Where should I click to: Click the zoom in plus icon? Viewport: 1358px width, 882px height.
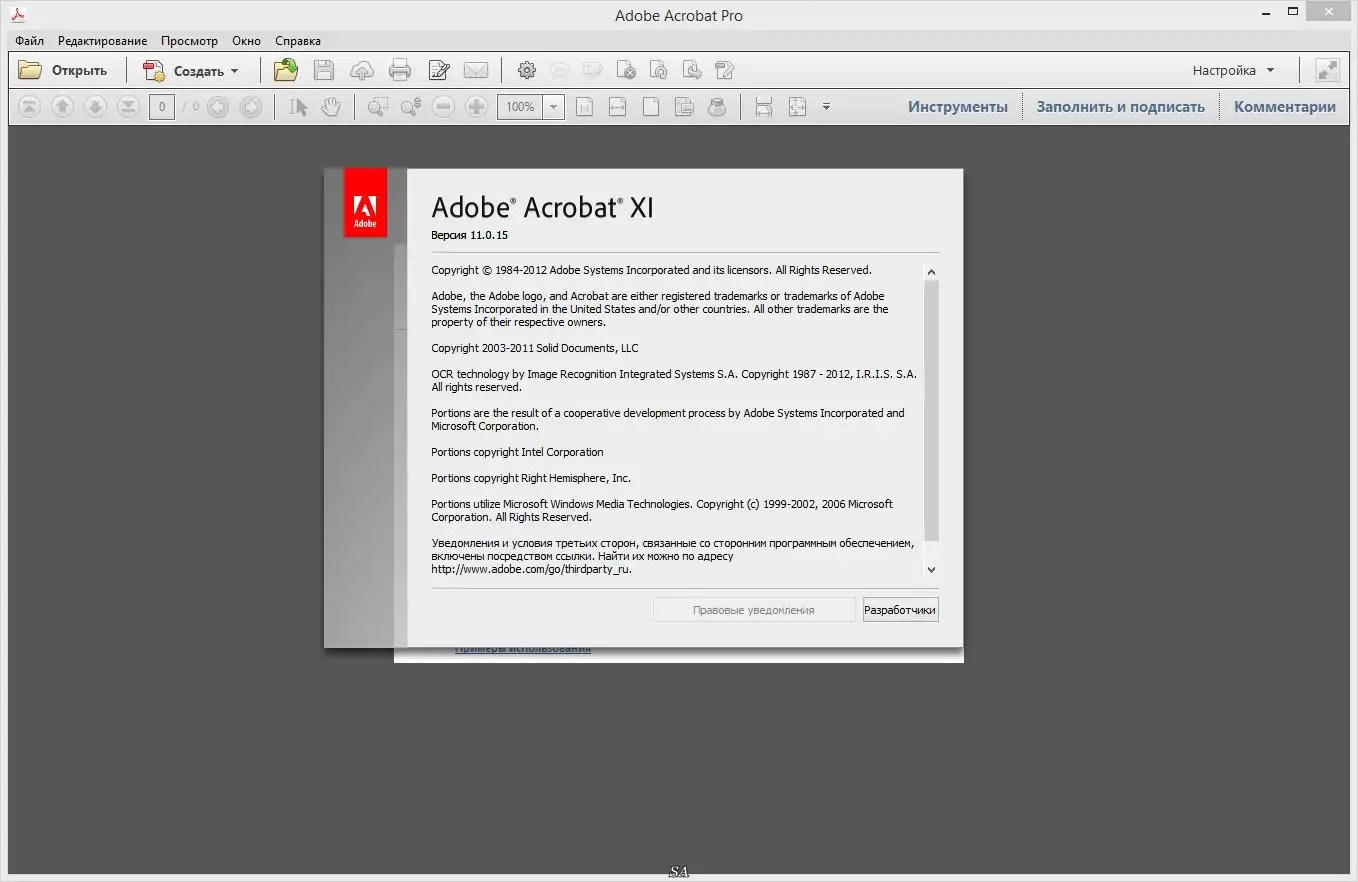[x=477, y=106]
